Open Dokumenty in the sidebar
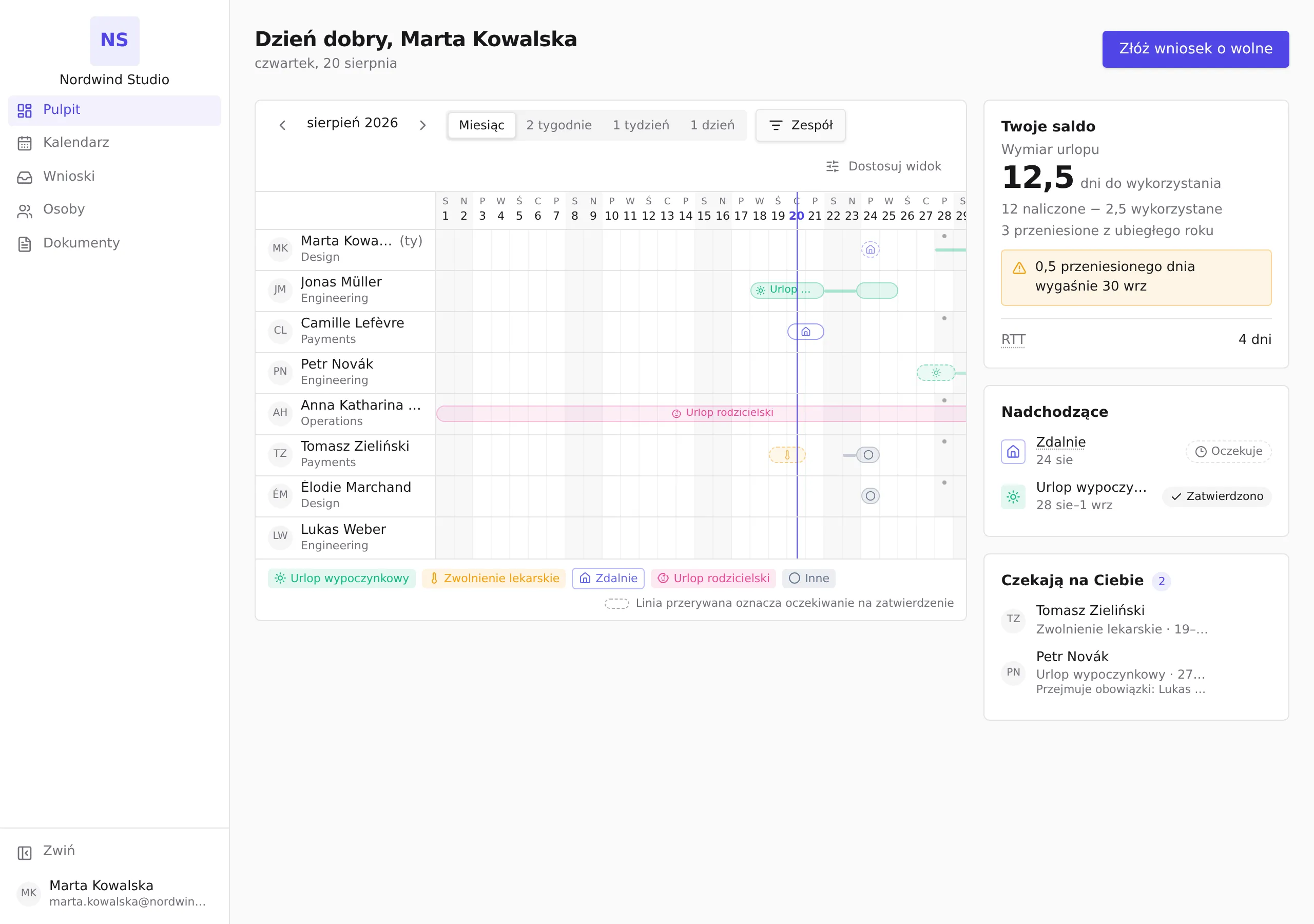 pyautogui.click(x=114, y=244)
